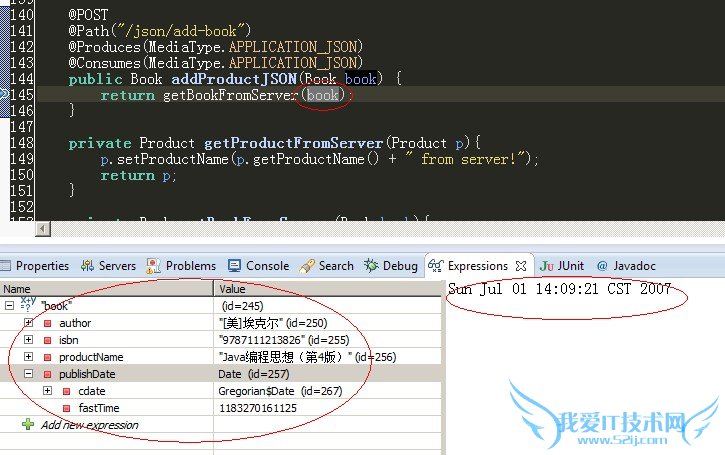Click the Console monitor icon
725x455 pixels.
234,265
